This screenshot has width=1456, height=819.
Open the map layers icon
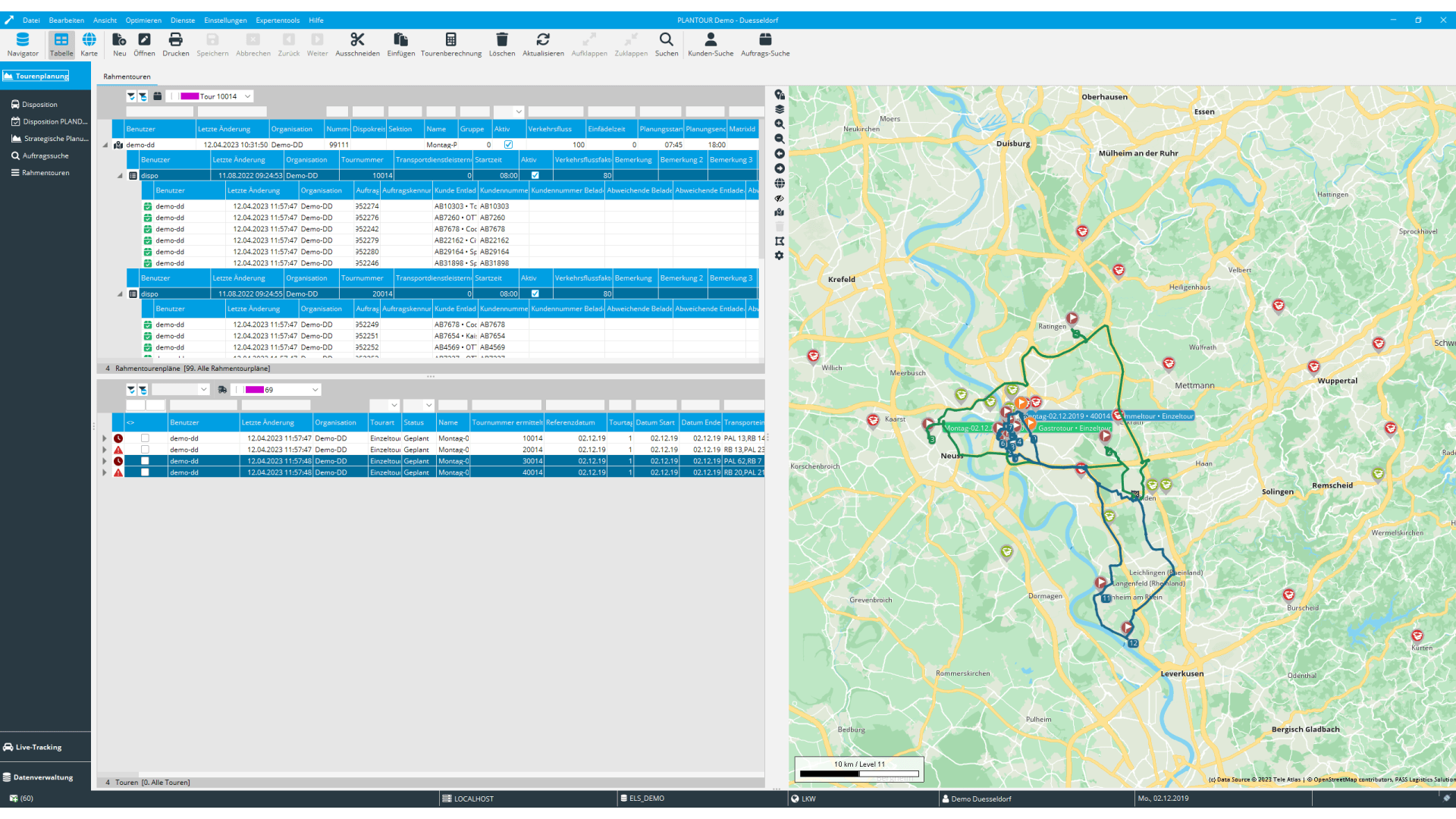pos(779,109)
